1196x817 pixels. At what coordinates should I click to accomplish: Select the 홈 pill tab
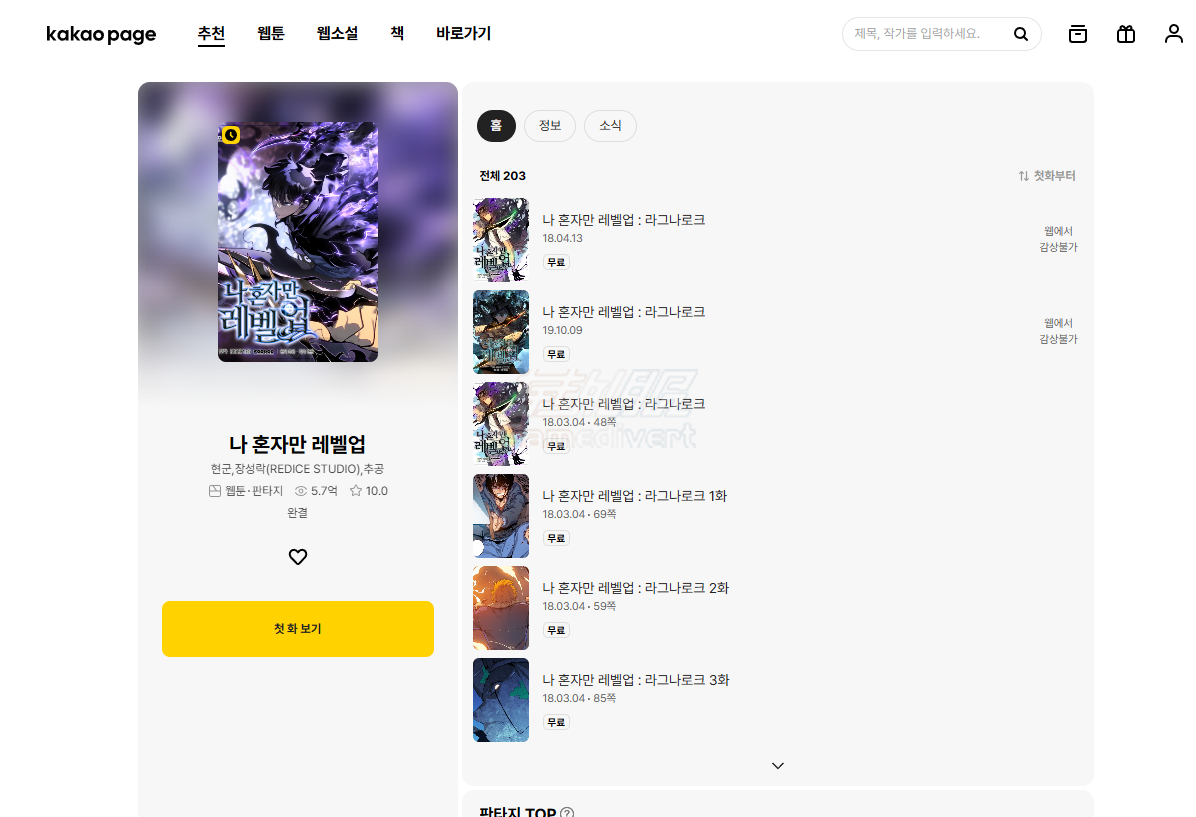point(496,125)
